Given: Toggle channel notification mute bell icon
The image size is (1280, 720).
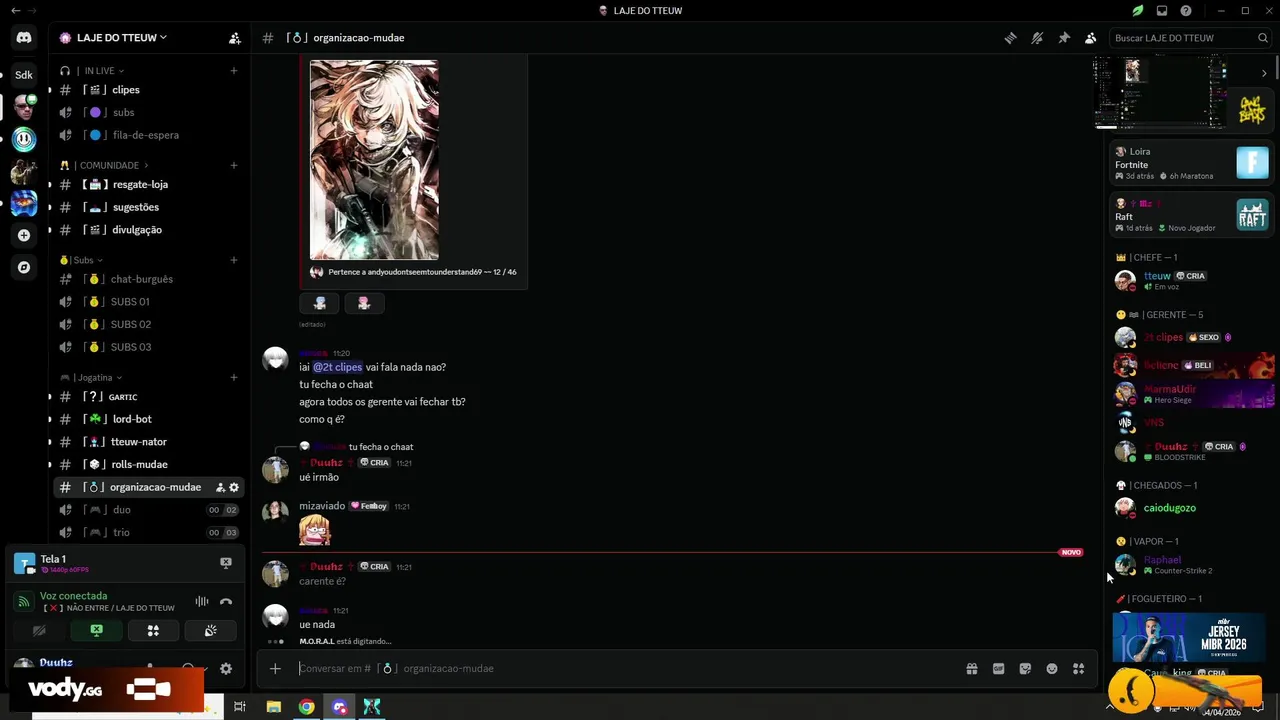Looking at the screenshot, I should [1037, 38].
